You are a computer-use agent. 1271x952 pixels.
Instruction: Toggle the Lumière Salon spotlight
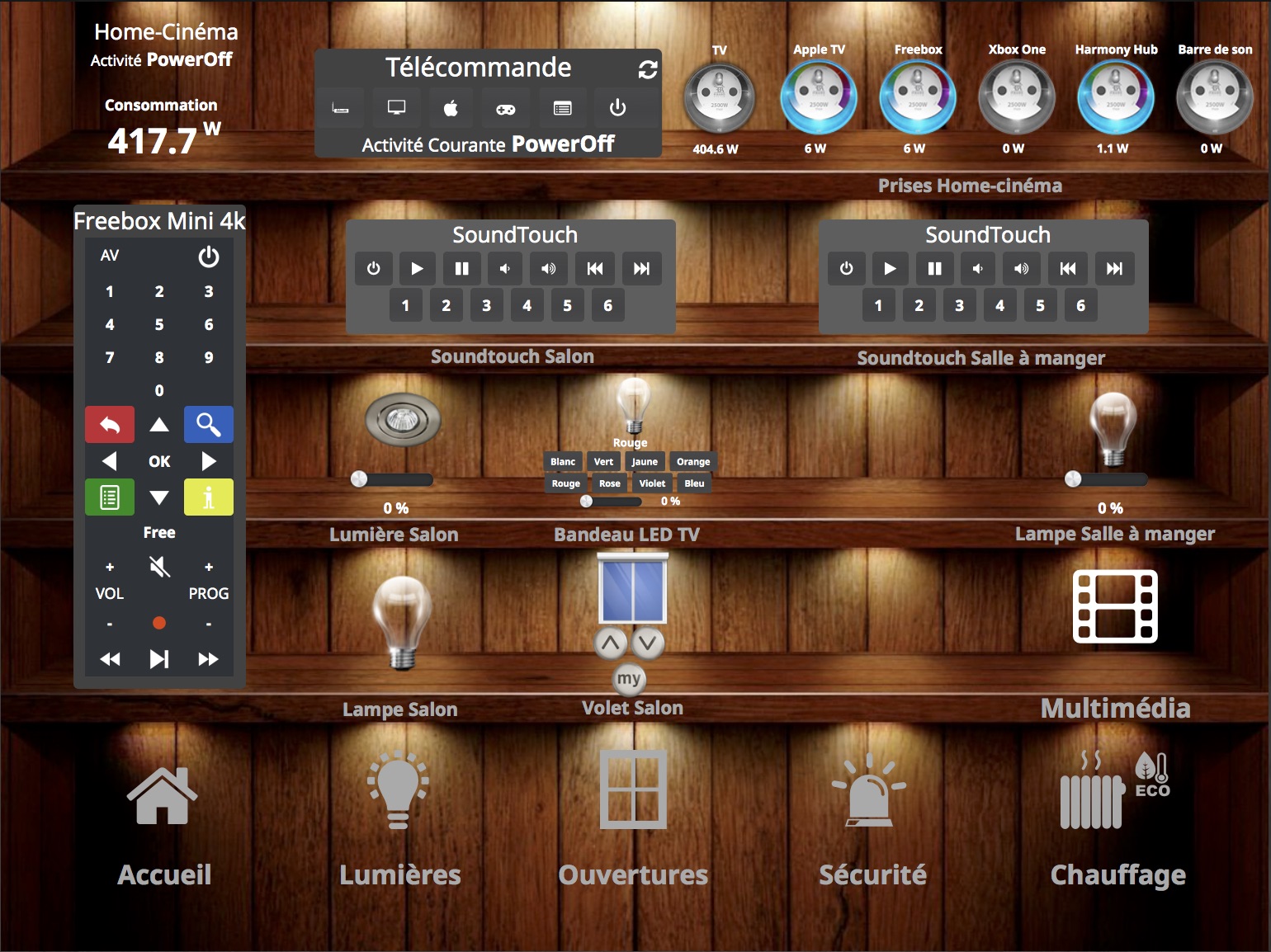tap(403, 420)
